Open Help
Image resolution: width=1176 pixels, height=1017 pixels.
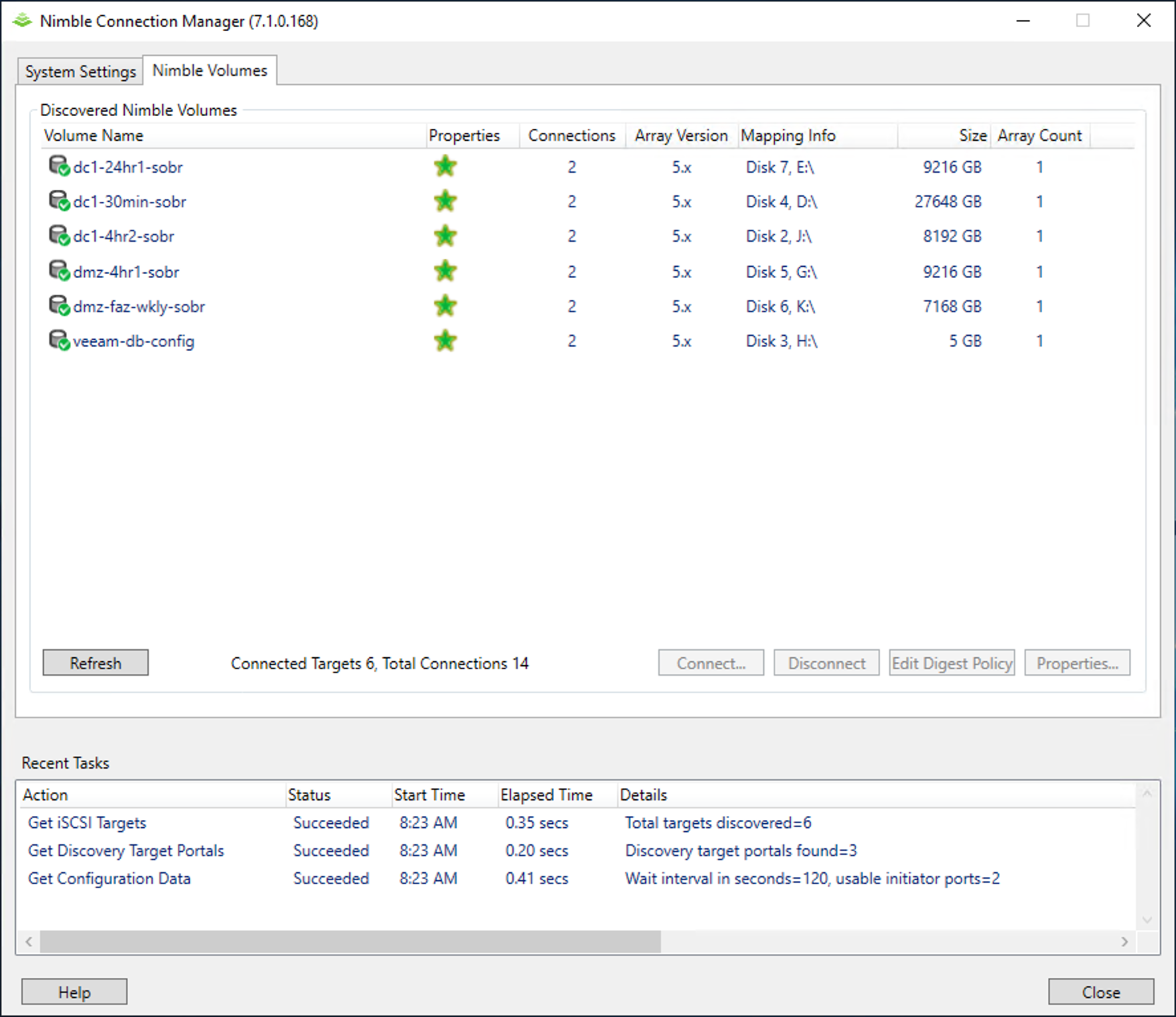pos(74,992)
